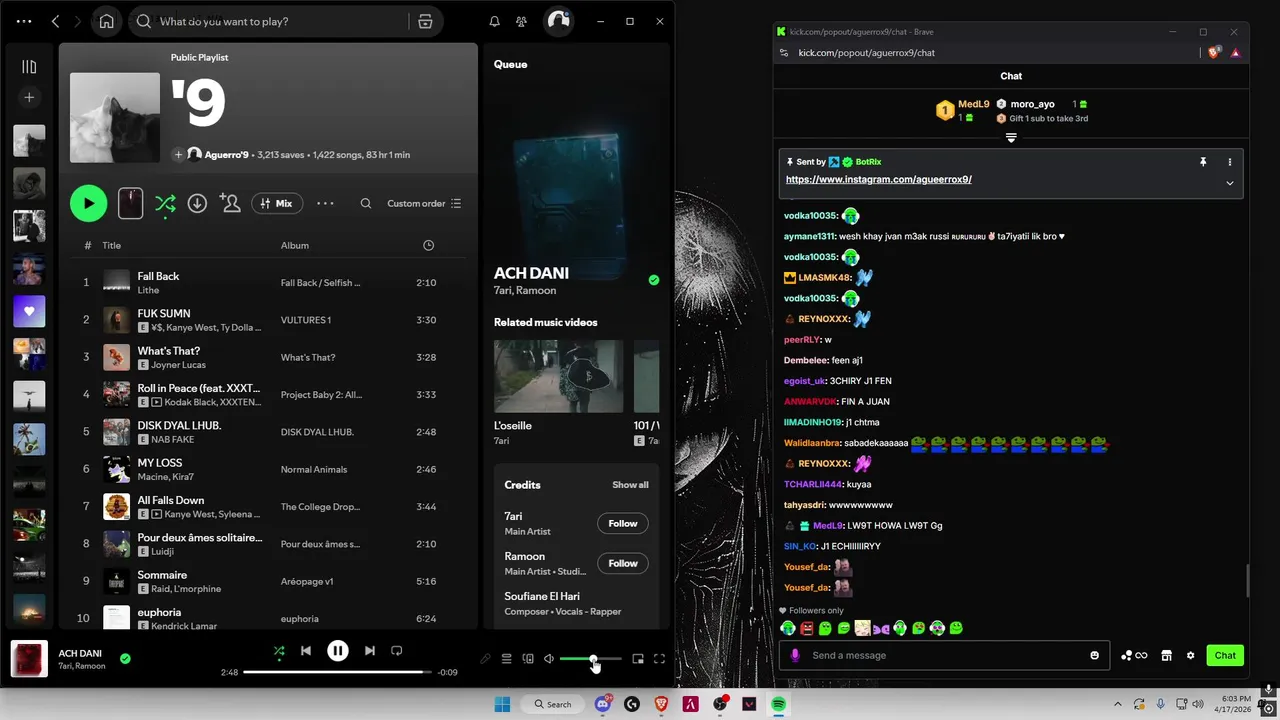Open the playlist's three-dot more options
The image size is (1280, 720).
tap(325, 203)
